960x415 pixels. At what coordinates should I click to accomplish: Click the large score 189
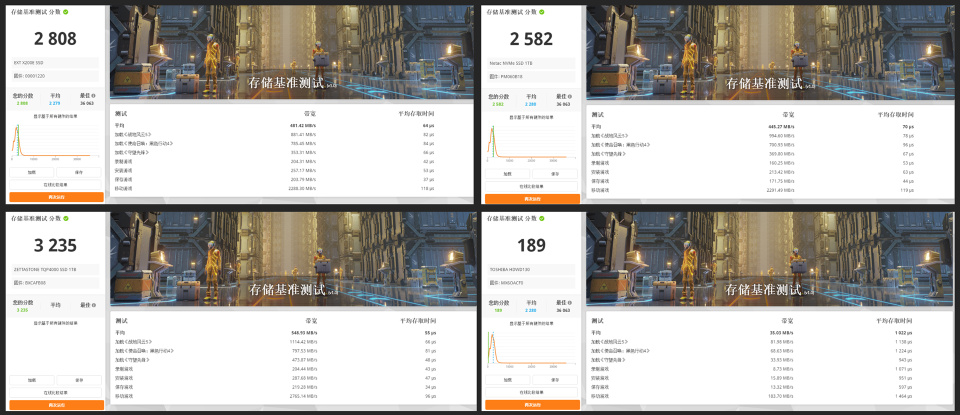(531, 245)
